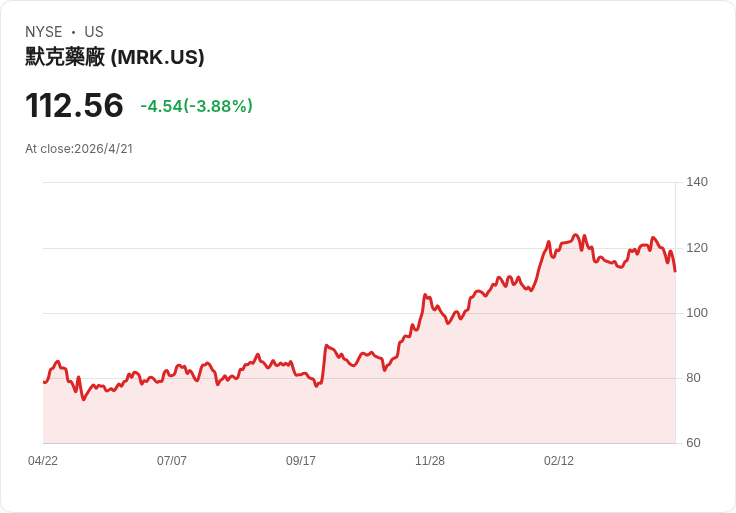Click the 11/28 date on x-axis
This screenshot has height=513, width=736.
coord(430,461)
